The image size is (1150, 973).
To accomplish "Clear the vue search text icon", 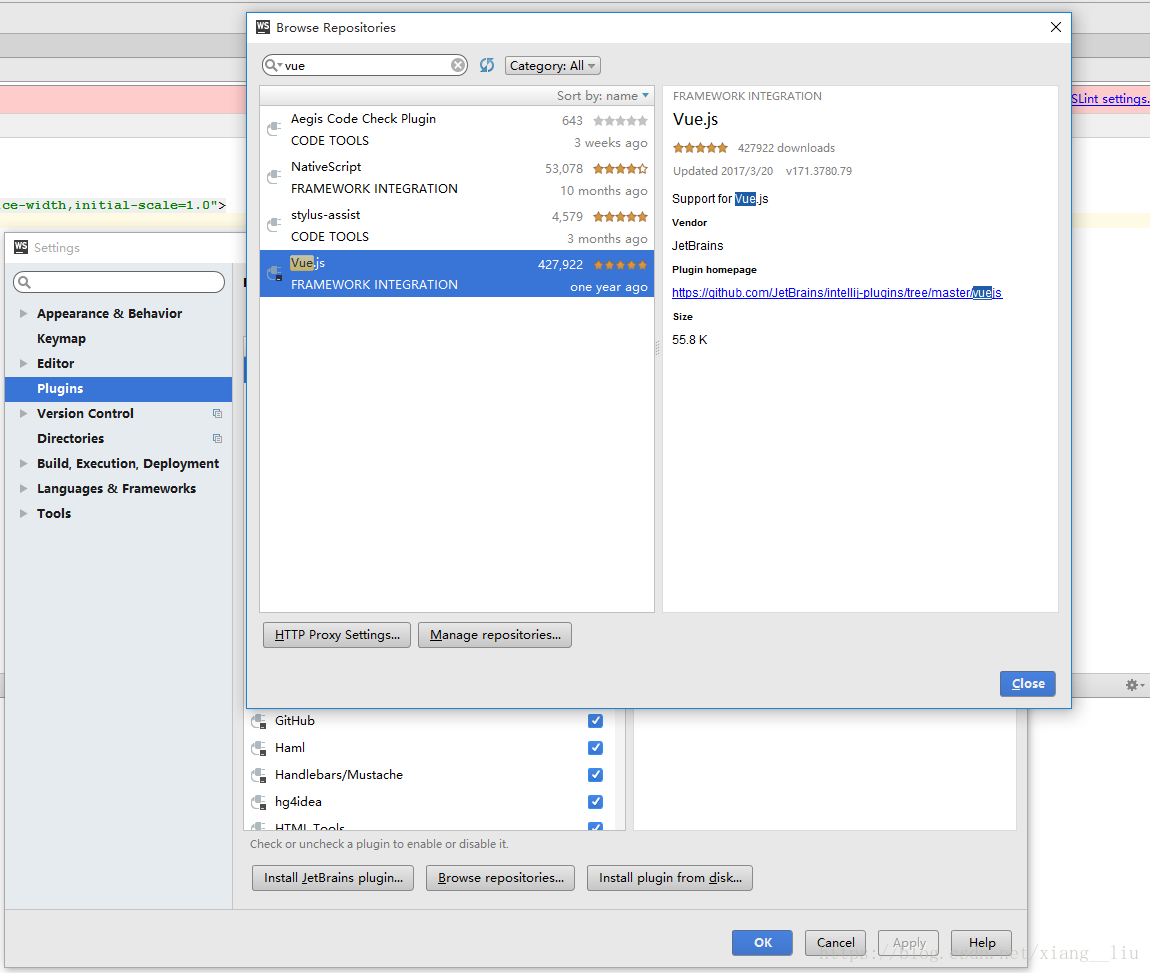I will coord(458,65).
